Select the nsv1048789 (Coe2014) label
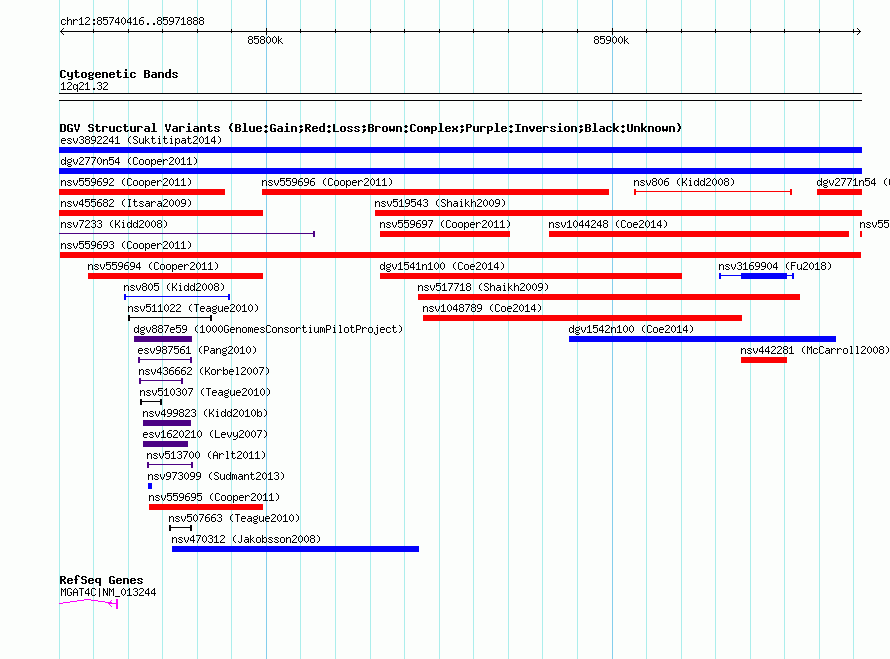890x659 pixels. click(x=482, y=308)
